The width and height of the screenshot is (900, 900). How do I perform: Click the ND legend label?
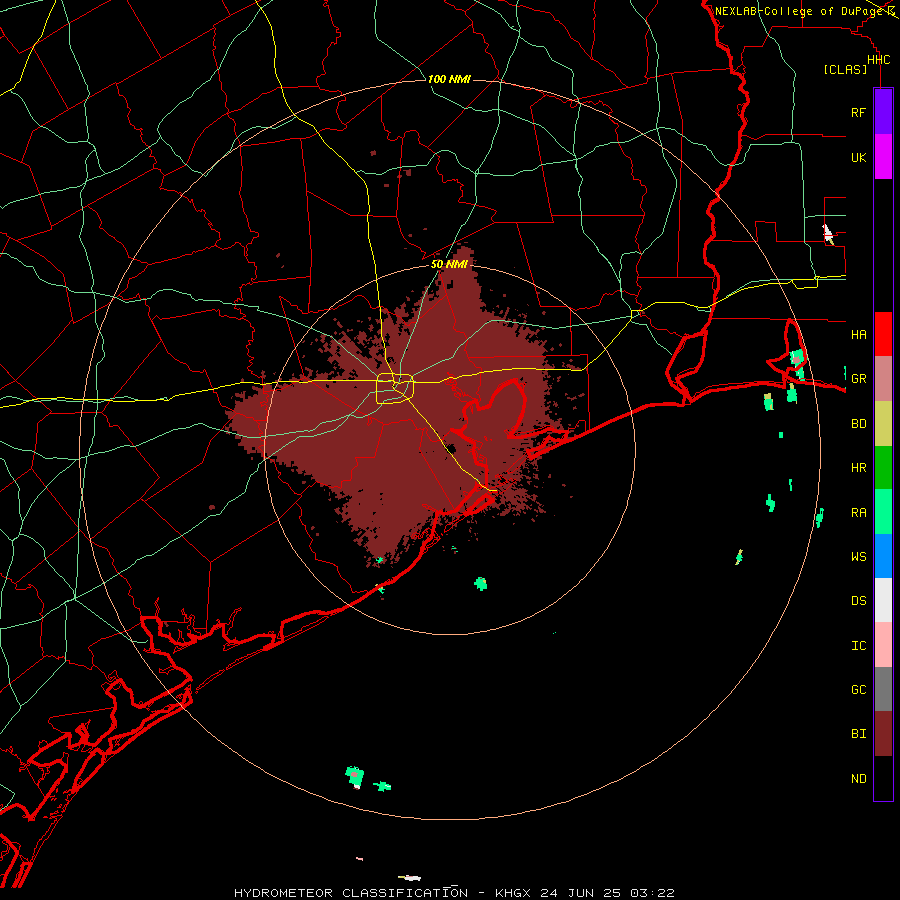[x=858, y=778]
